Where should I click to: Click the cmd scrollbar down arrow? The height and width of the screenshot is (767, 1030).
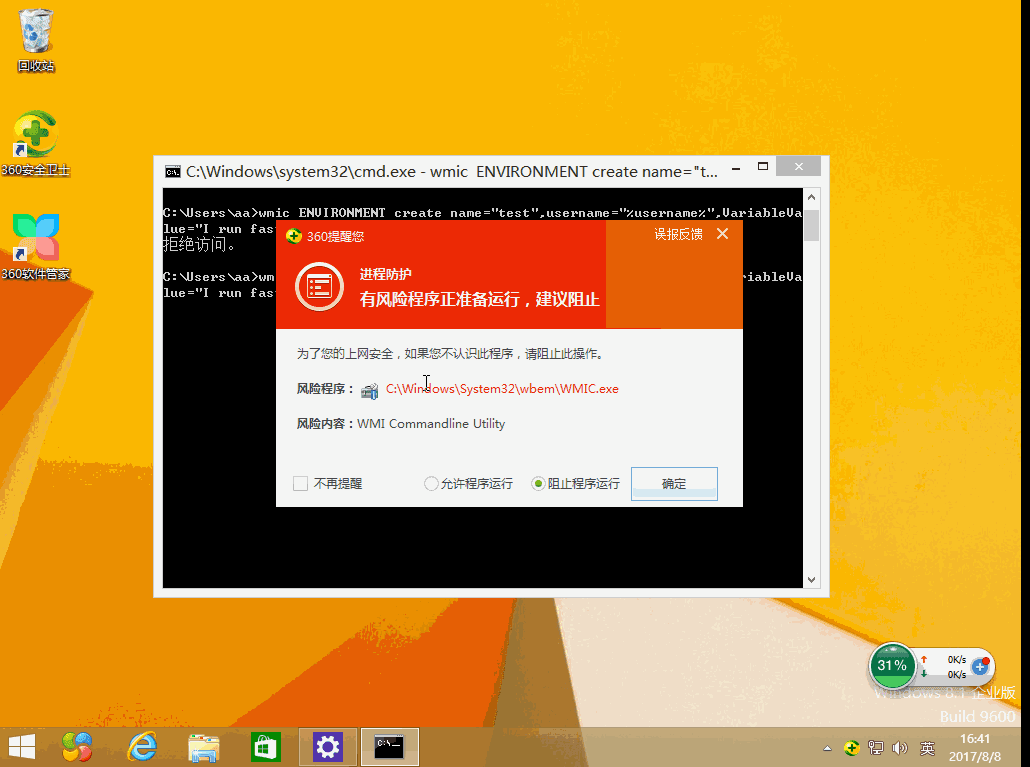point(811,580)
